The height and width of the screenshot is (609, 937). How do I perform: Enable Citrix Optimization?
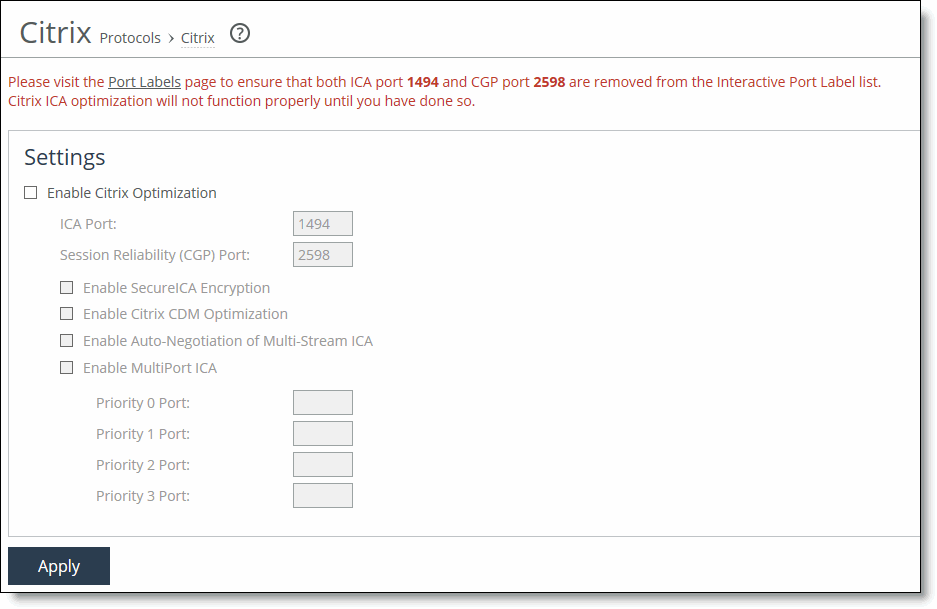point(30,192)
